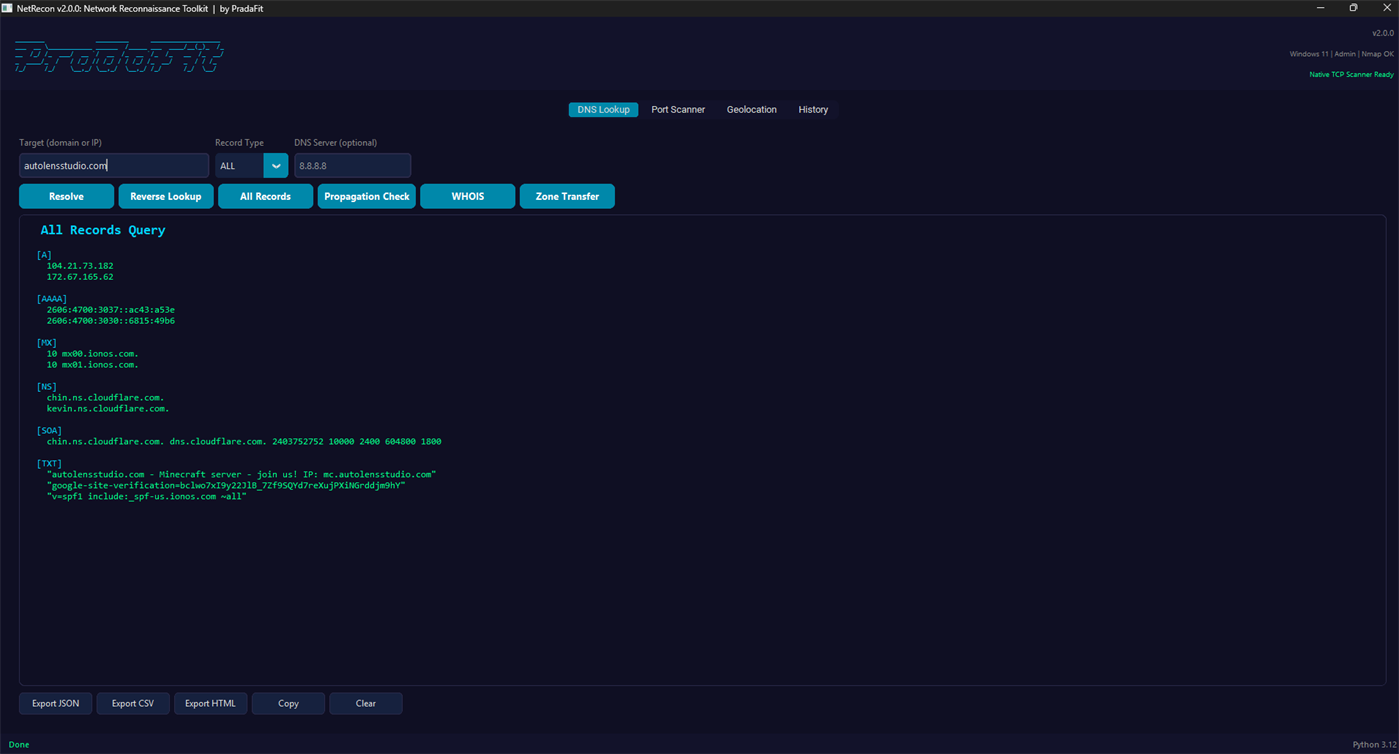The image size is (1399, 754).
Task: Select AAAA record 2606:4700:3037::ac43:a53e
Action: point(110,310)
